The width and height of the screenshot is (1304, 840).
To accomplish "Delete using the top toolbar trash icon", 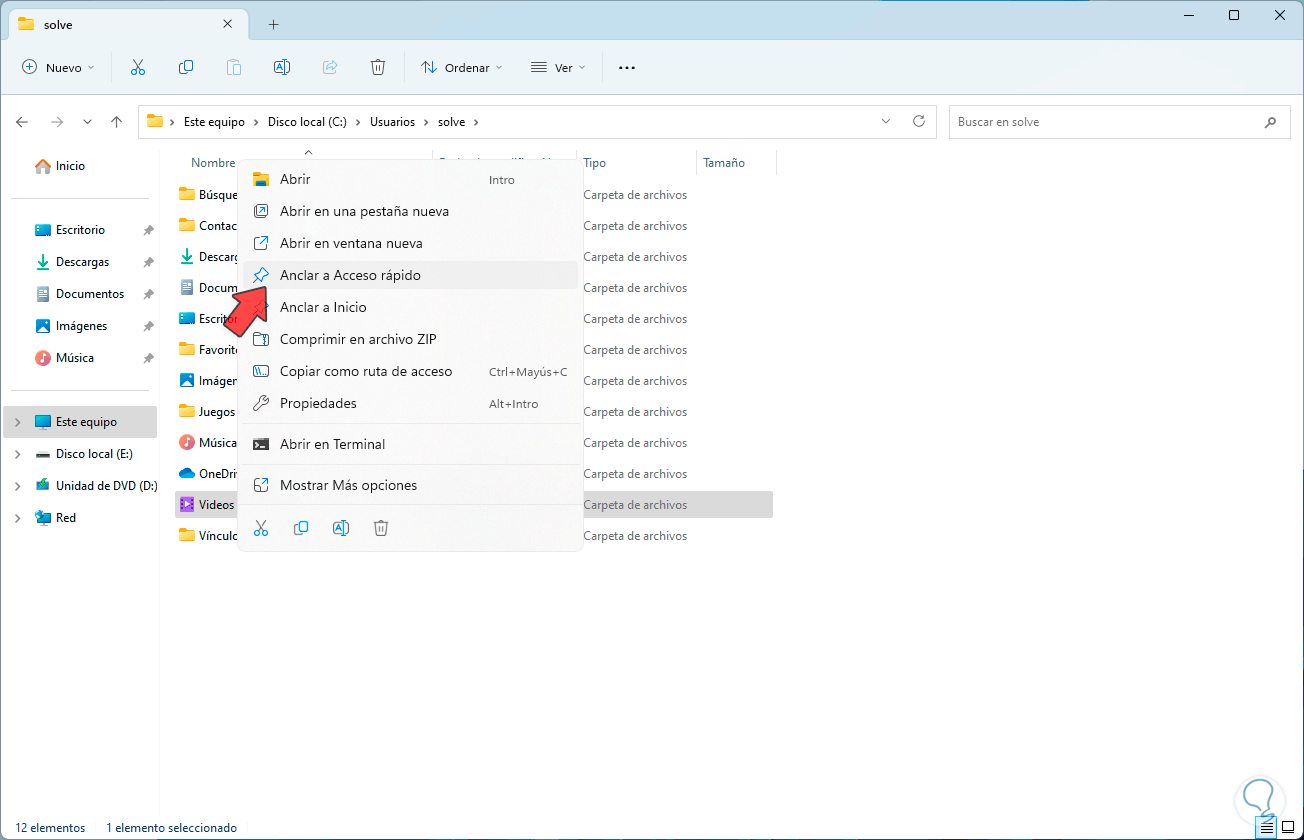I will [378, 67].
